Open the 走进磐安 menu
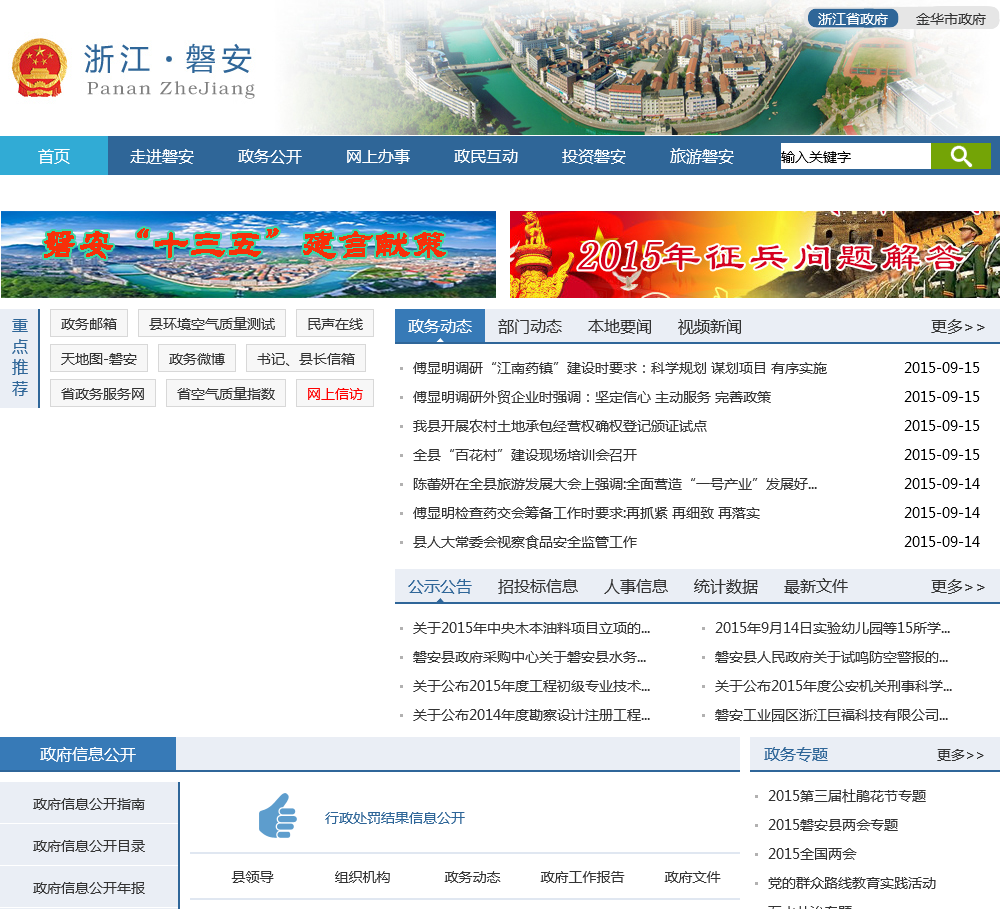This screenshot has height=909, width=1000. (162, 156)
